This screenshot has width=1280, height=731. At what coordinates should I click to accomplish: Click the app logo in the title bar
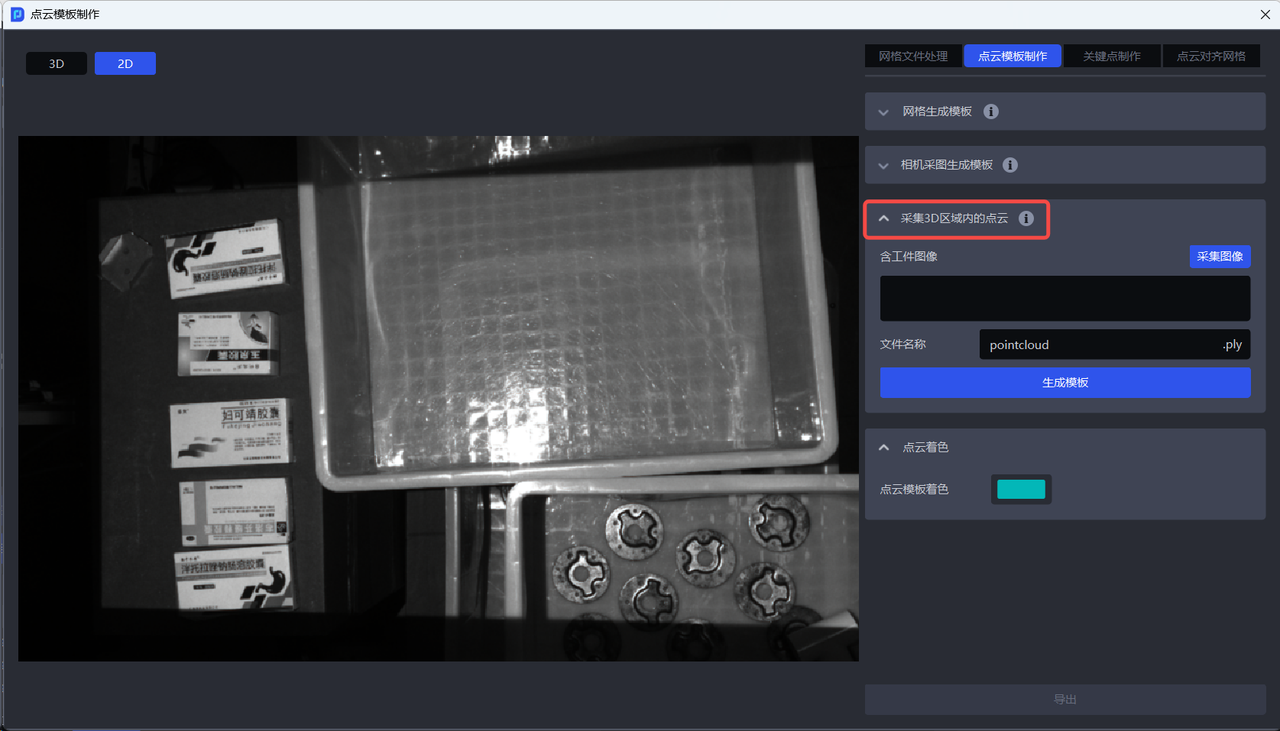(x=17, y=14)
